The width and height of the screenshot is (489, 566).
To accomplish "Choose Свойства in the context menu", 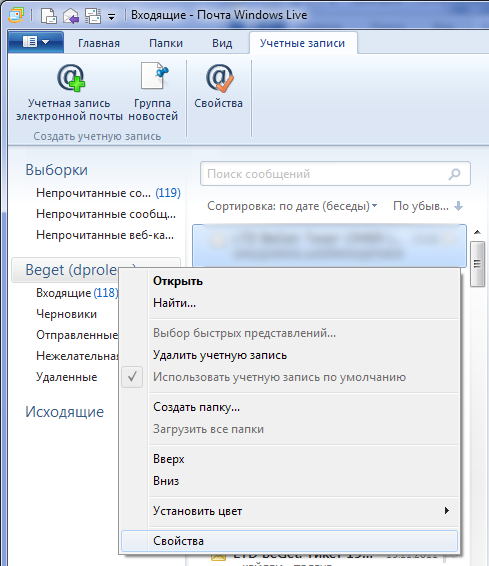I will [x=289, y=541].
